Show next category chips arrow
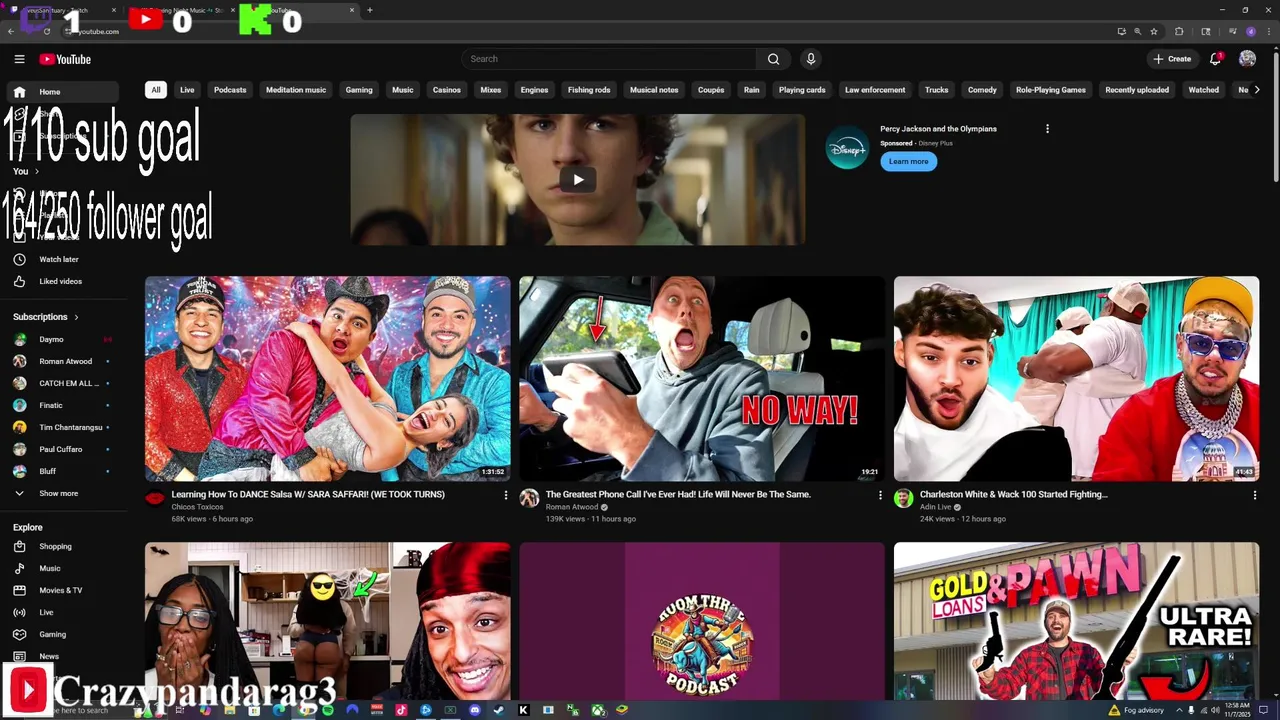 (1257, 90)
